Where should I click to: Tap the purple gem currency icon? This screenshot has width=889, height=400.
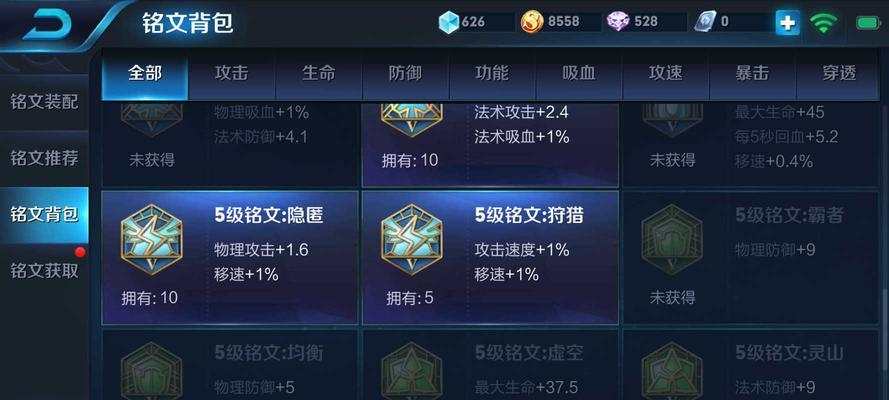[x=618, y=23]
